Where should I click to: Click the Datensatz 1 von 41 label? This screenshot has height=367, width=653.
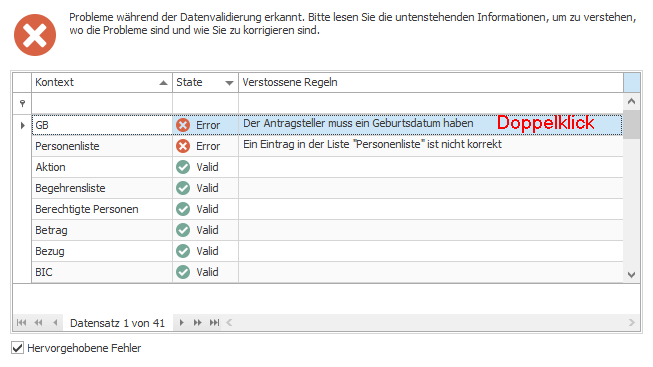pyautogui.click(x=117, y=323)
